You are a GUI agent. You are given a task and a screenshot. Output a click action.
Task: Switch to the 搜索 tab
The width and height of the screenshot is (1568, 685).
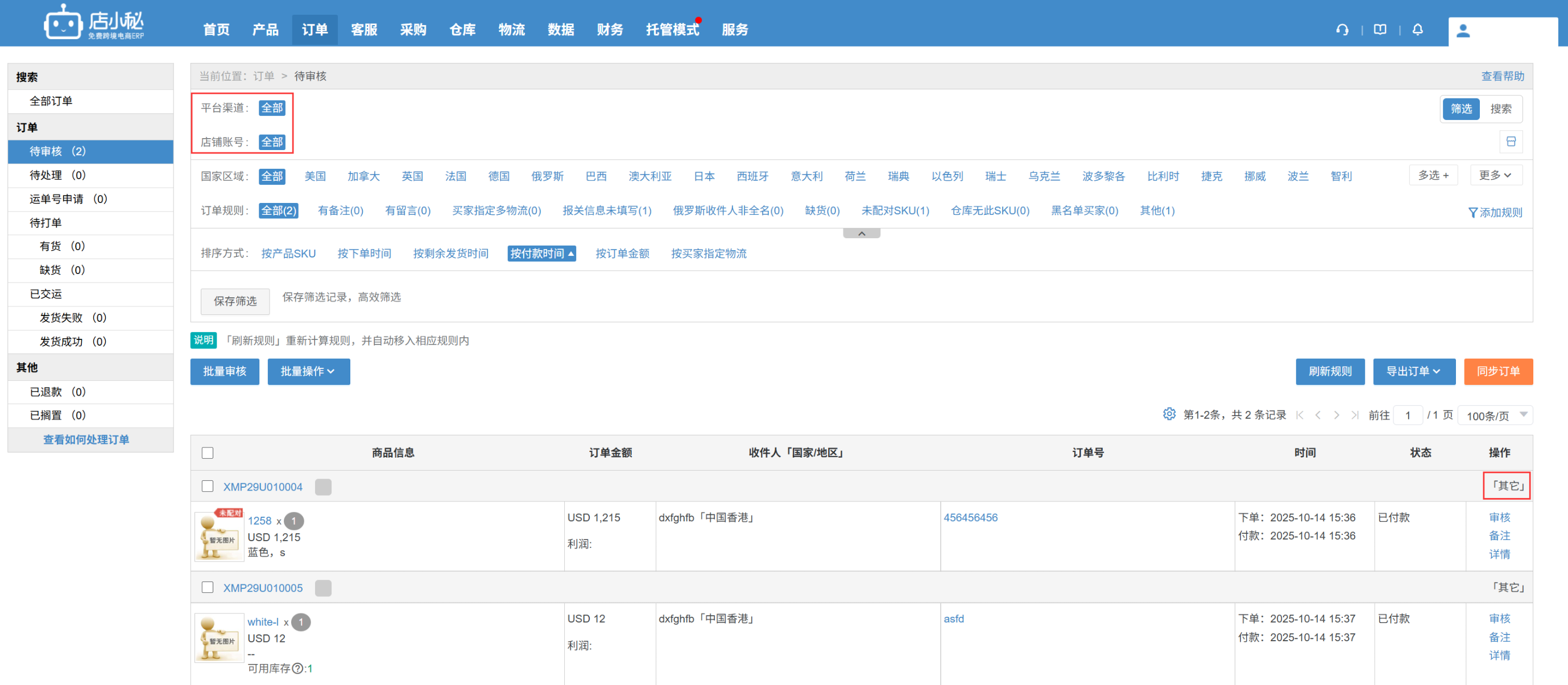[x=1500, y=109]
